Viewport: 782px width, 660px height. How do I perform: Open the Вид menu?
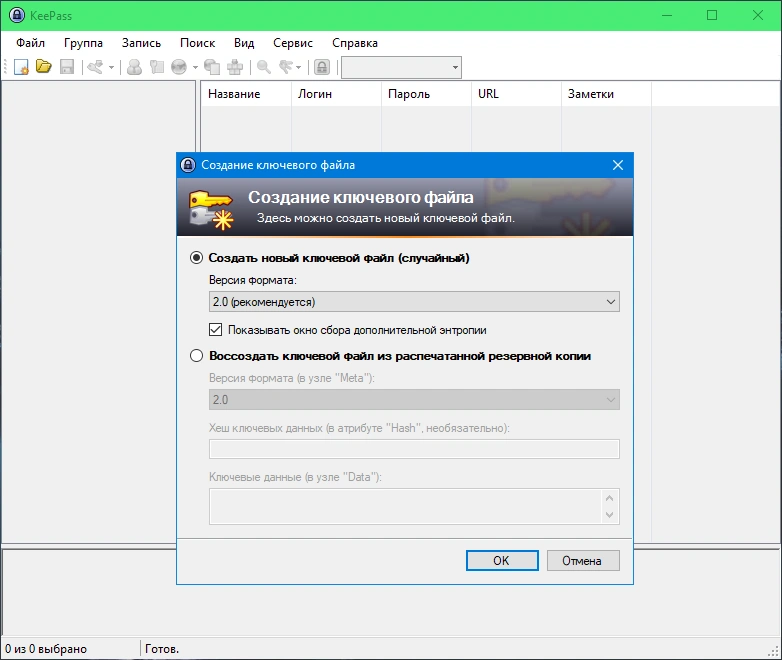pos(244,43)
